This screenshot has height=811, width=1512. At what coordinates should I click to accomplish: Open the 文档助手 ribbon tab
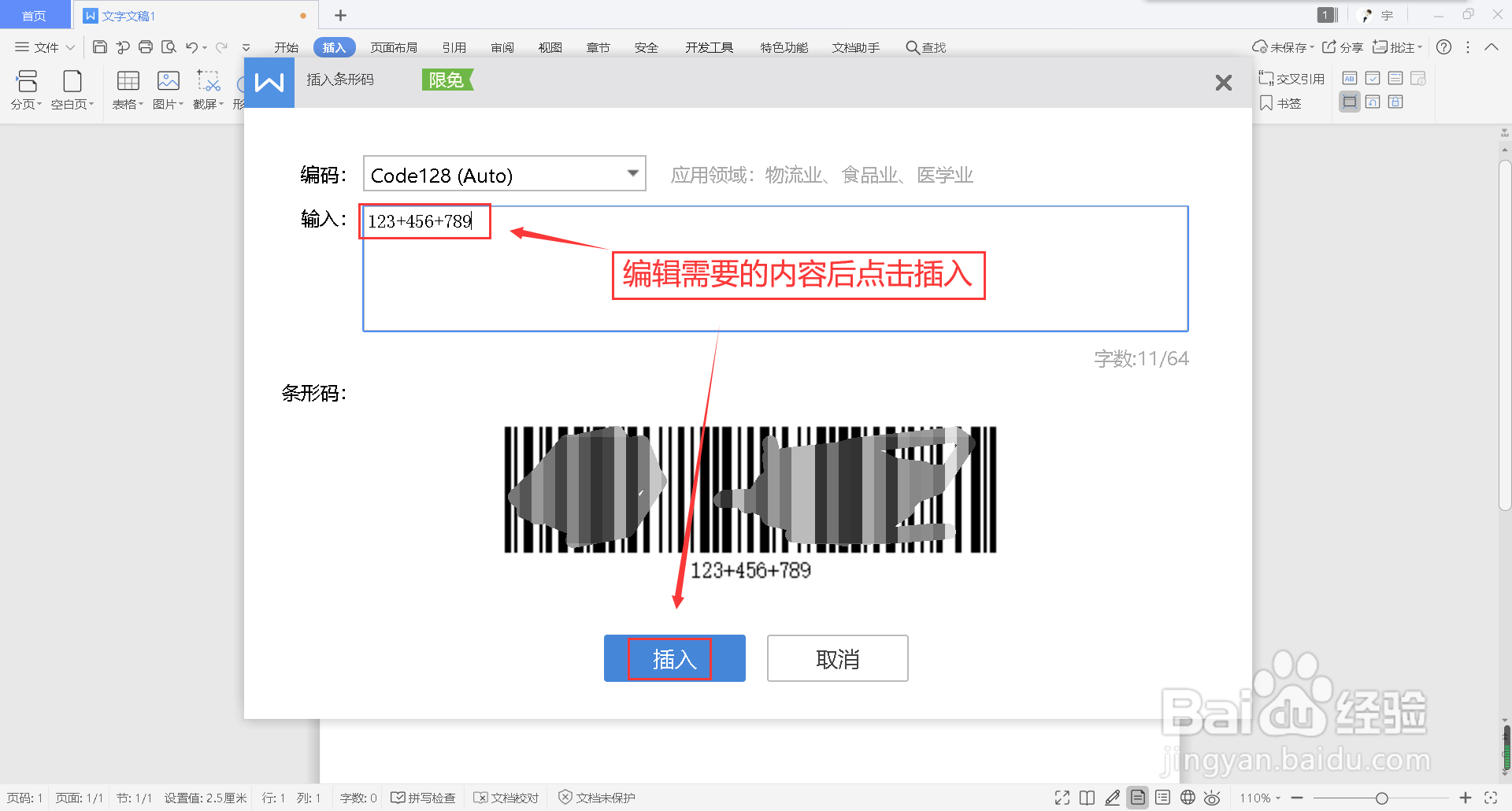[855, 47]
